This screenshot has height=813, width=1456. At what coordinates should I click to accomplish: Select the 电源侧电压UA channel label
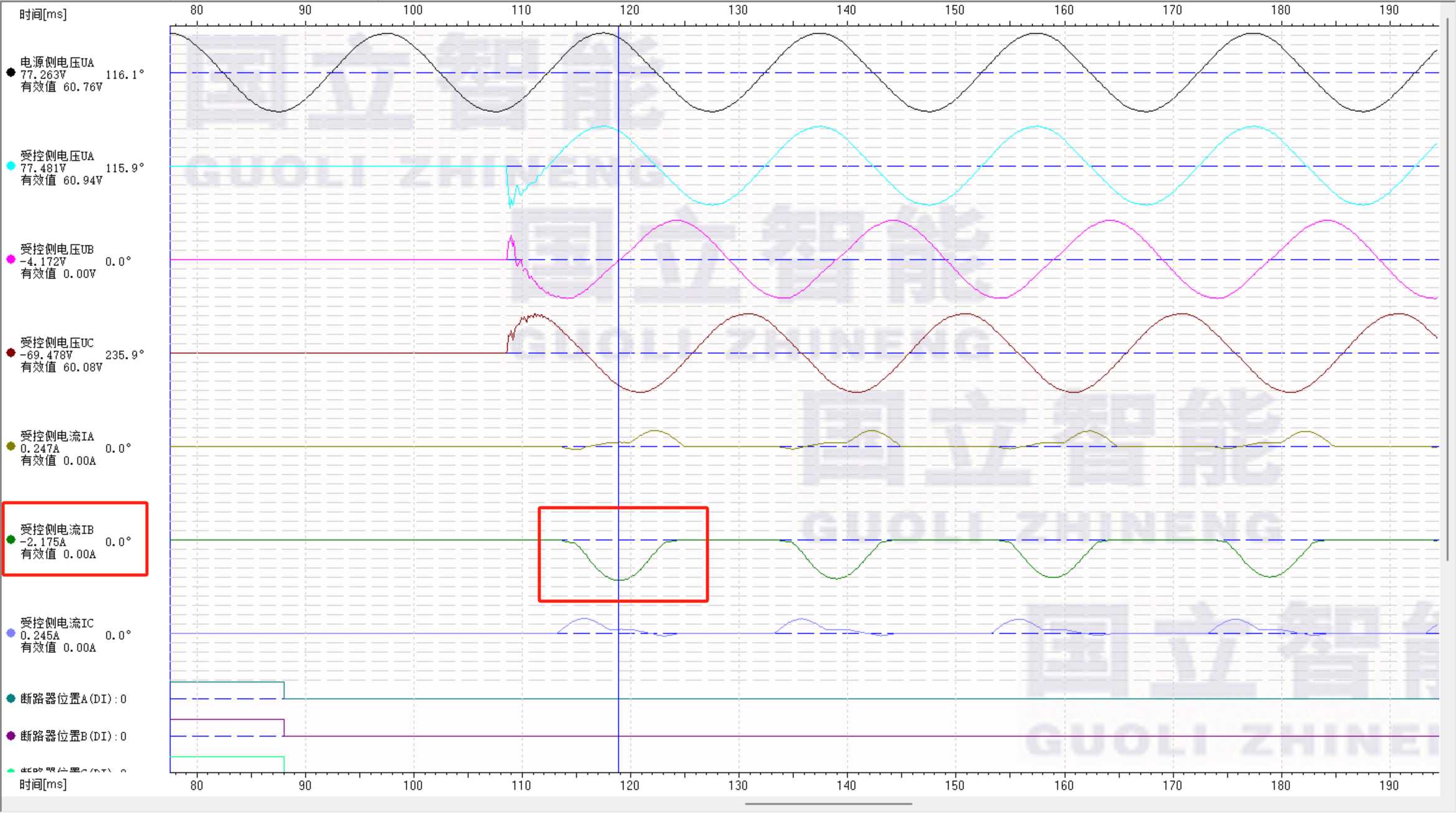[x=57, y=62]
